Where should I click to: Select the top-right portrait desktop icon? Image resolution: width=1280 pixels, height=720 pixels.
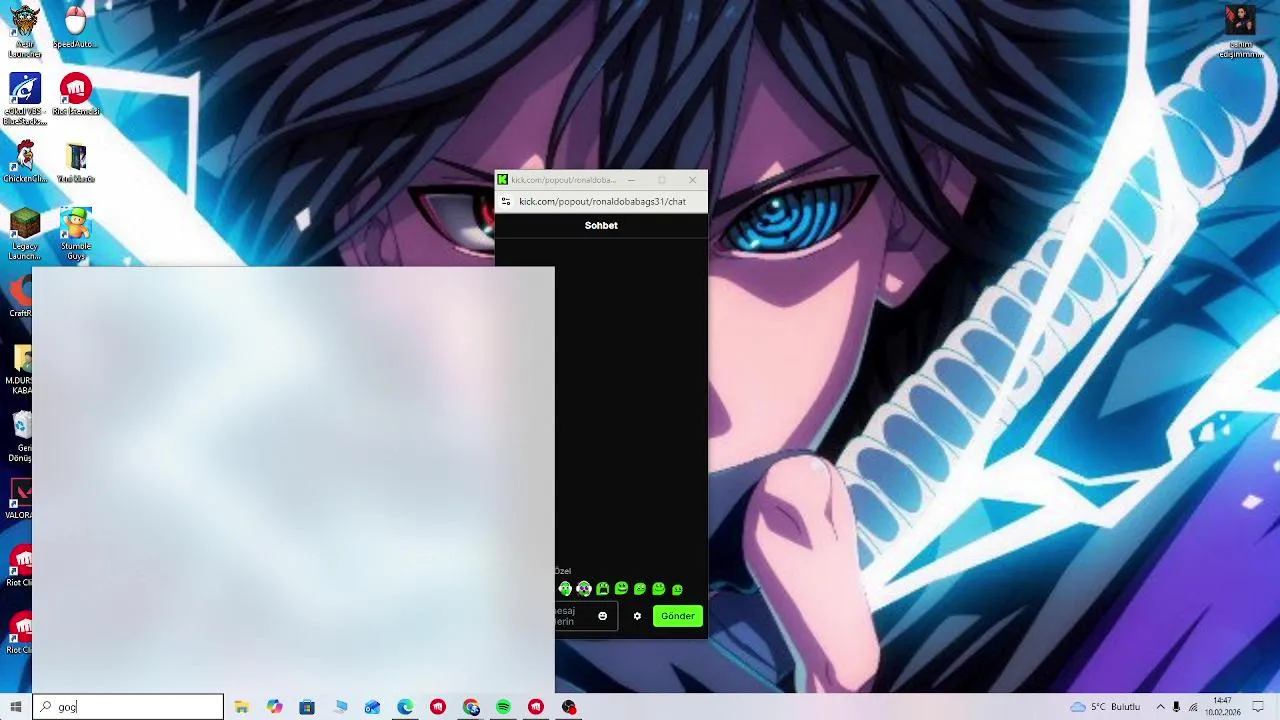[x=1240, y=31]
